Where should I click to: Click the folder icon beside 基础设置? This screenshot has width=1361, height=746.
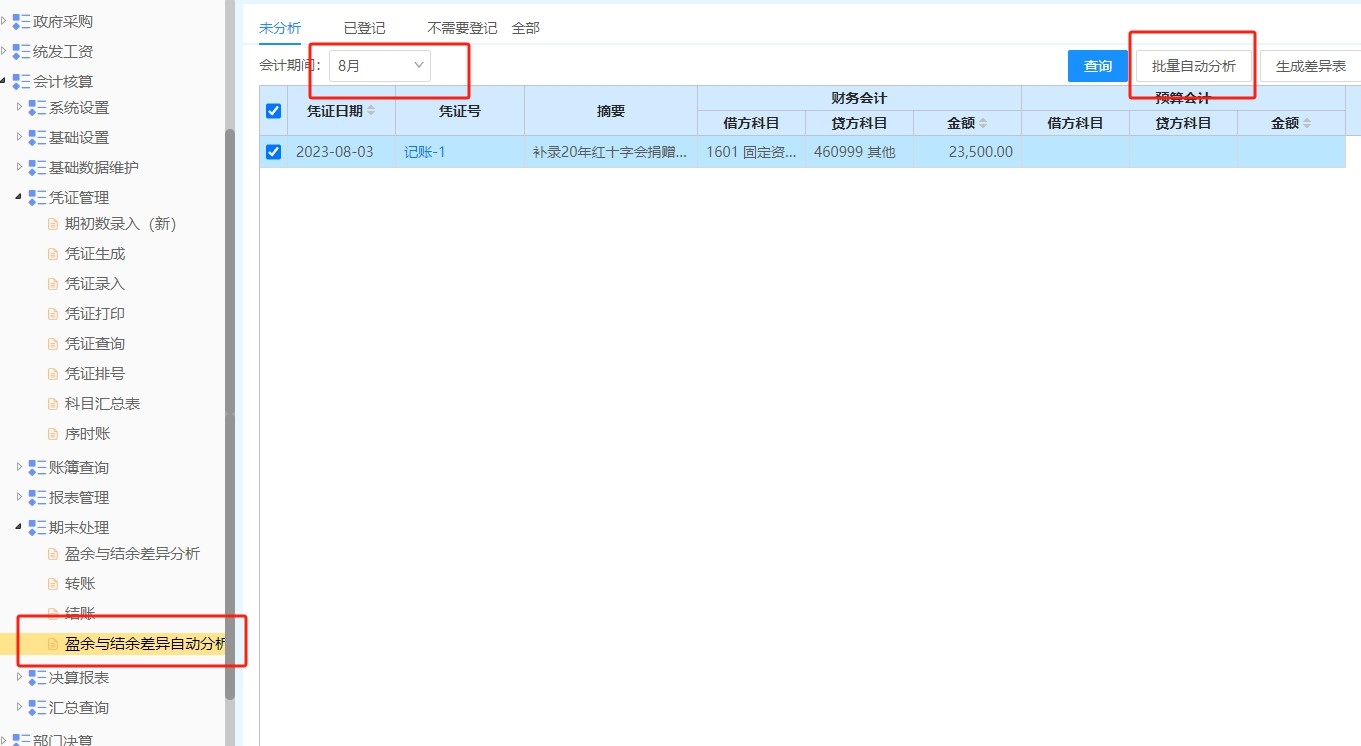[38, 138]
